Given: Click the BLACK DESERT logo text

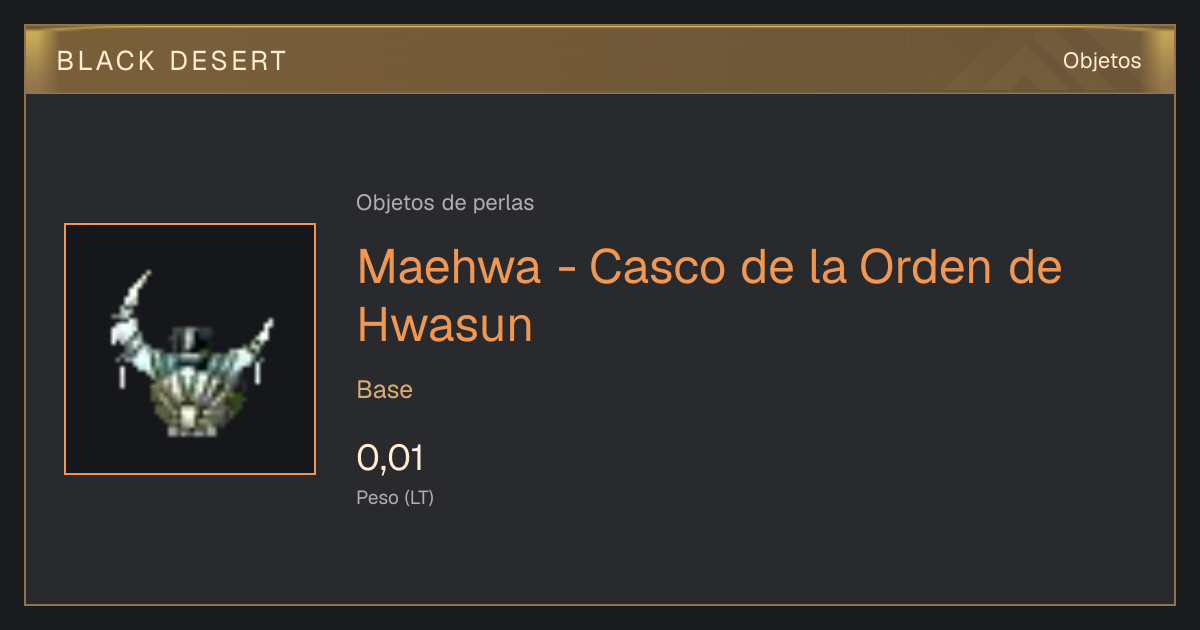Looking at the screenshot, I should coord(172,61).
